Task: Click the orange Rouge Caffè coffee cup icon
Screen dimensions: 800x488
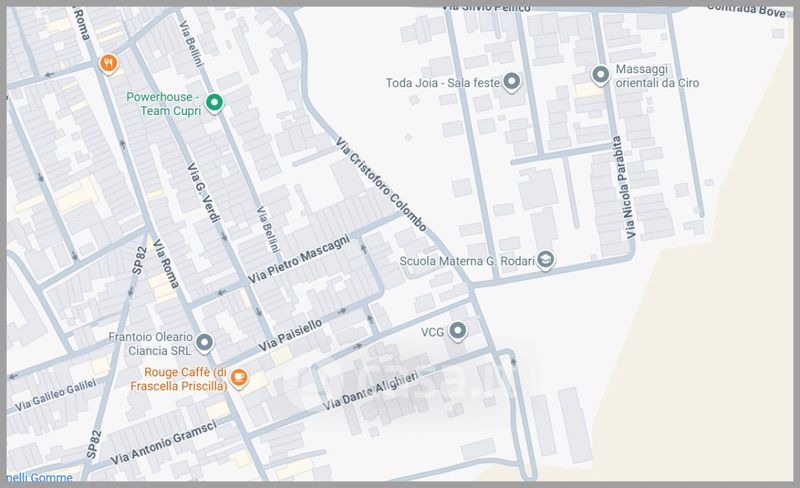Action: pyautogui.click(x=239, y=377)
